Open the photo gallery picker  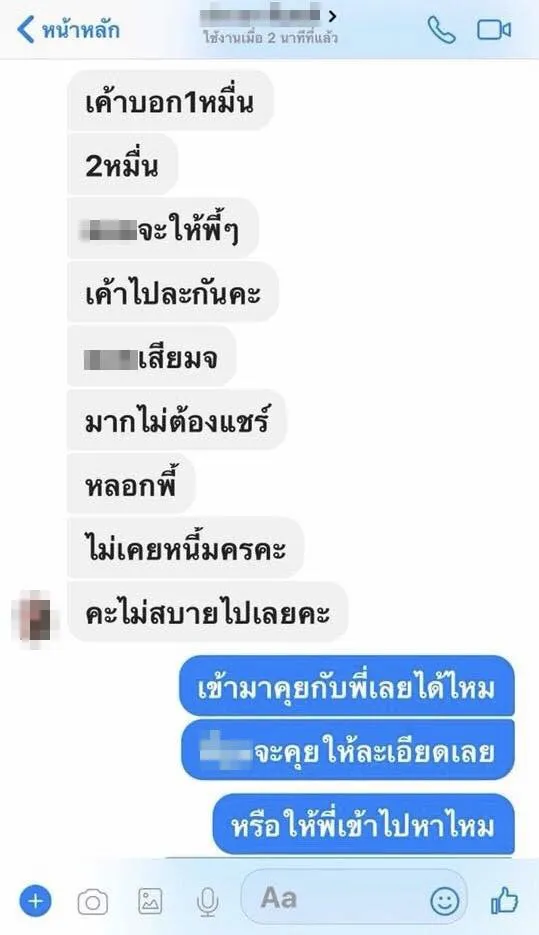[x=150, y=901]
